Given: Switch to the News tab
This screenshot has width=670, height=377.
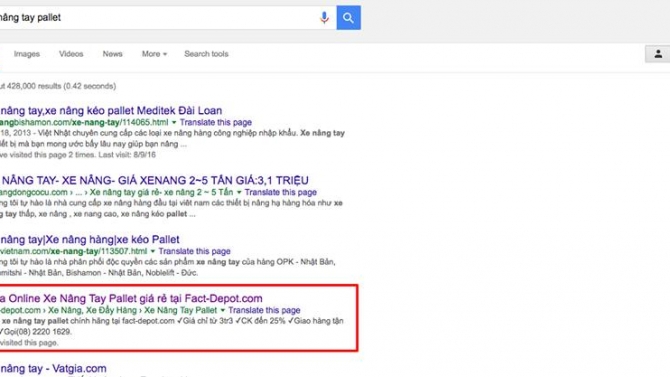Looking at the screenshot, I should point(112,54).
